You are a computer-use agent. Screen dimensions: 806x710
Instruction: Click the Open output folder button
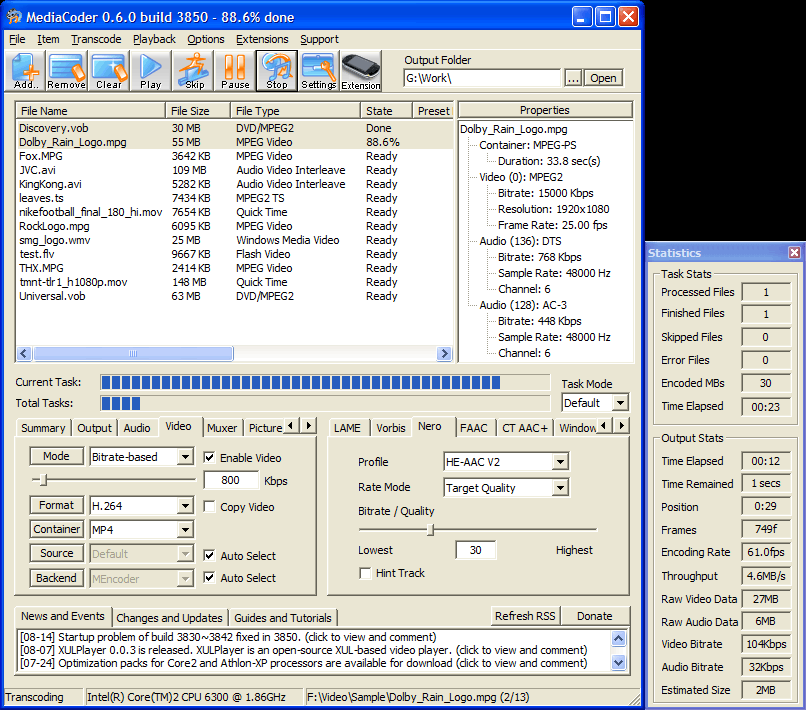[603, 78]
